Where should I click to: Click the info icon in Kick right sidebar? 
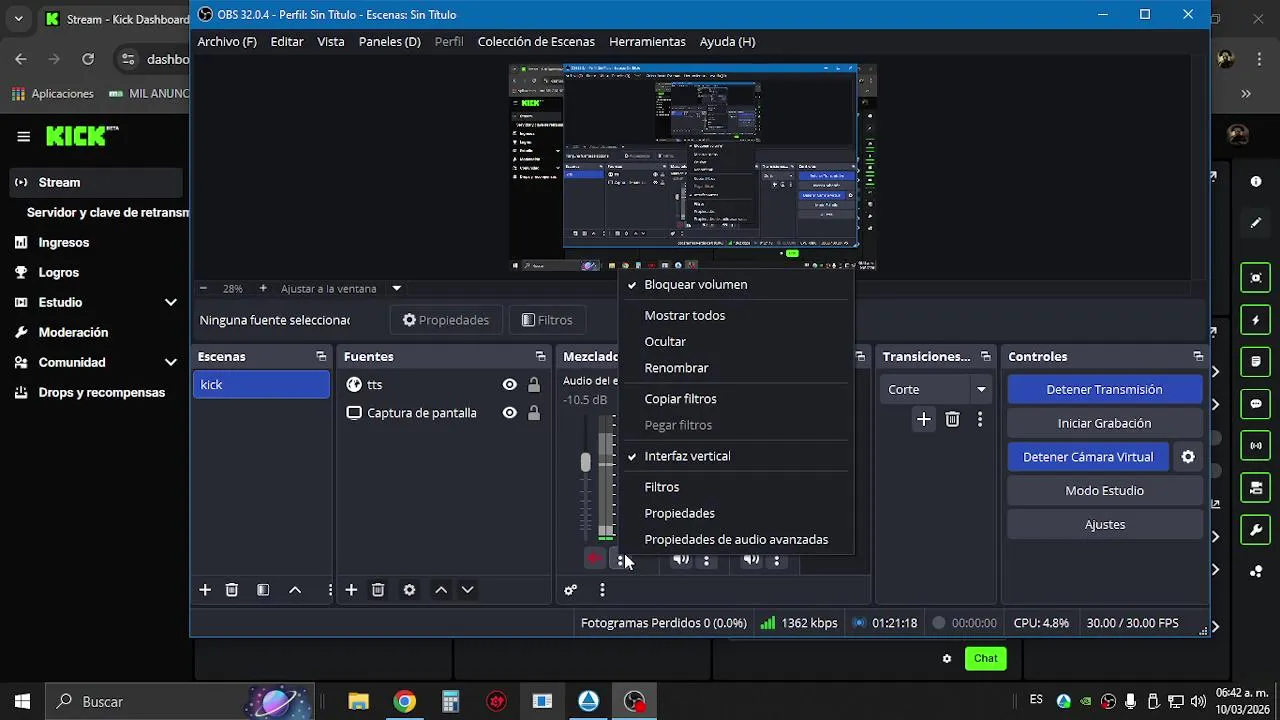(x=1256, y=181)
